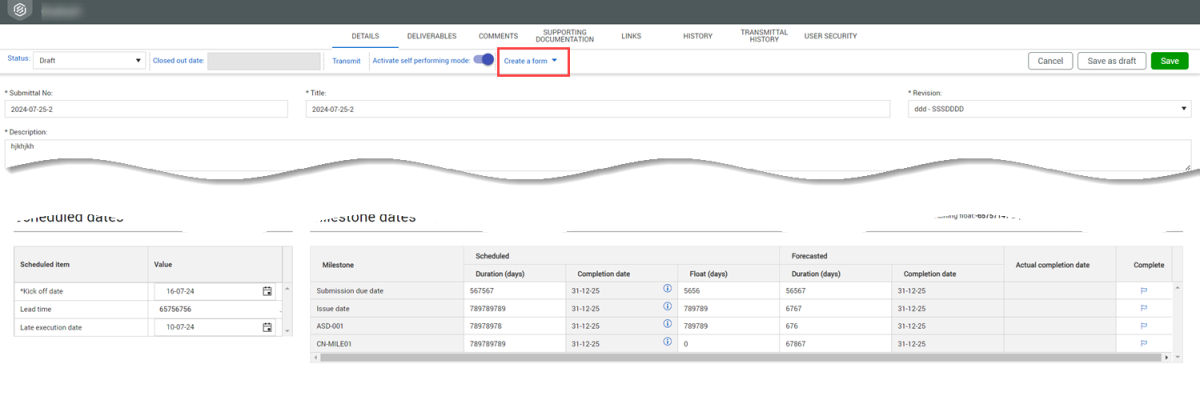Viewport: 1200px width, 416px height.
Task: Open the Status dropdown showing Draft
Action: [x=89, y=60]
